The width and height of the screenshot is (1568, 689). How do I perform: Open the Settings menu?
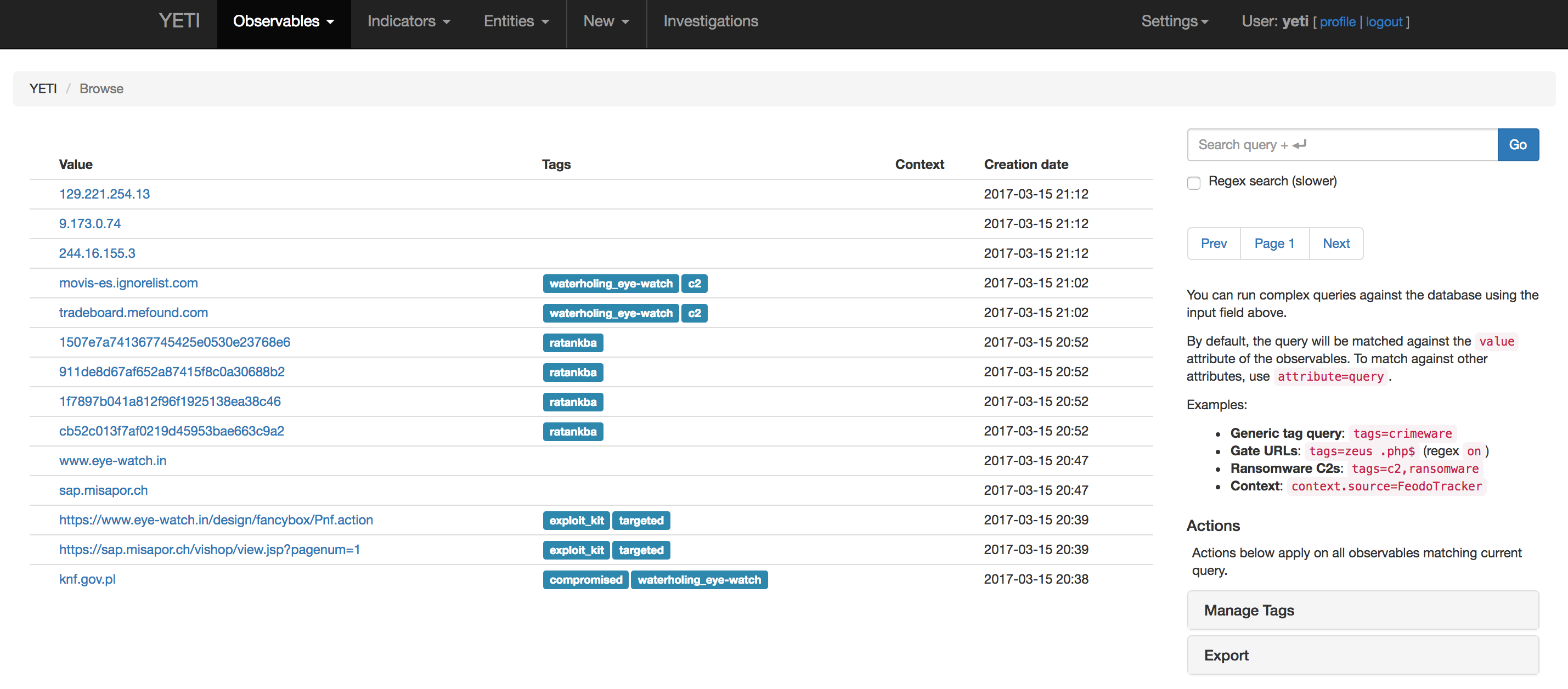click(1174, 21)
